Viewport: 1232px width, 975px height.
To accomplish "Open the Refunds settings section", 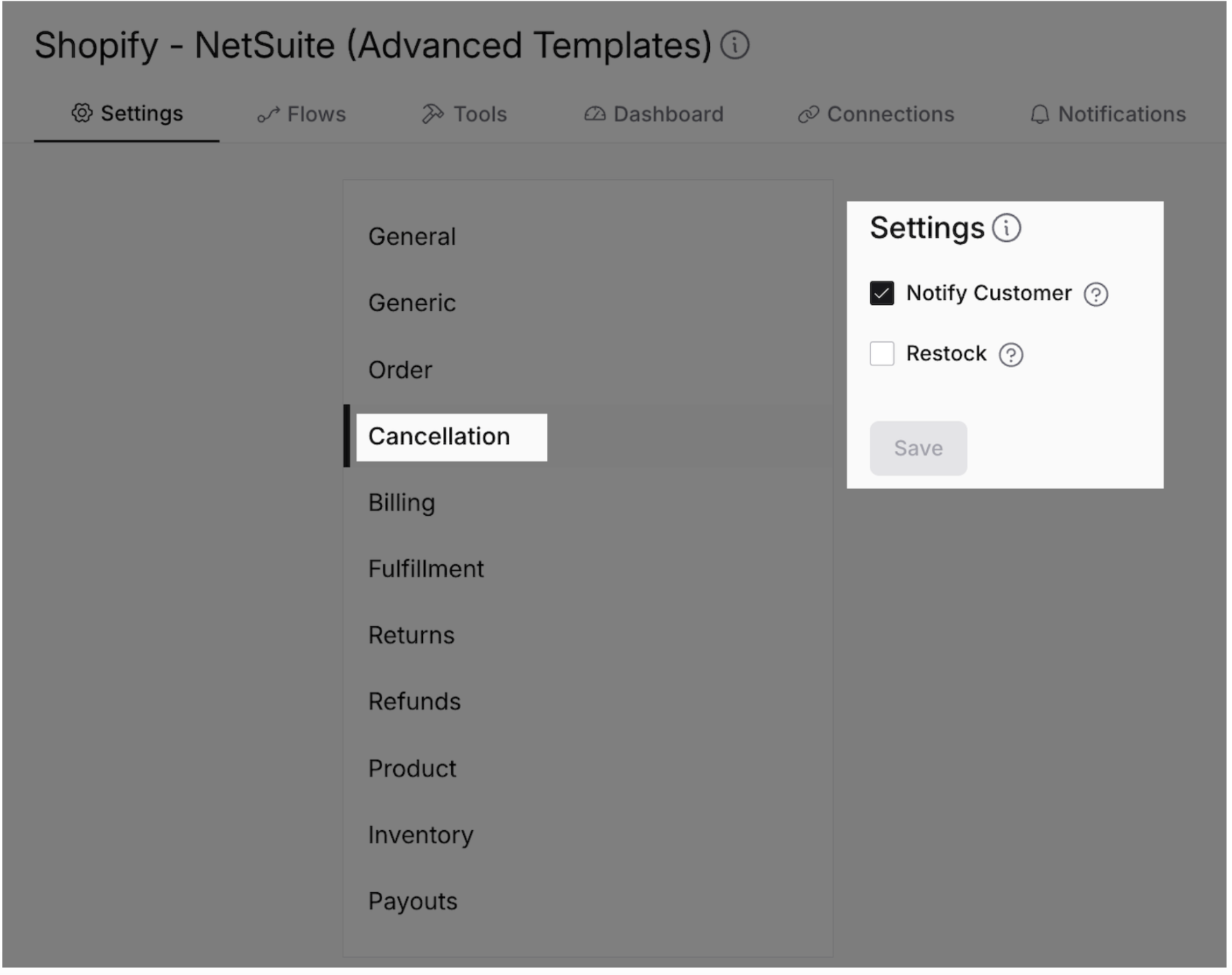I will point(588,702).
